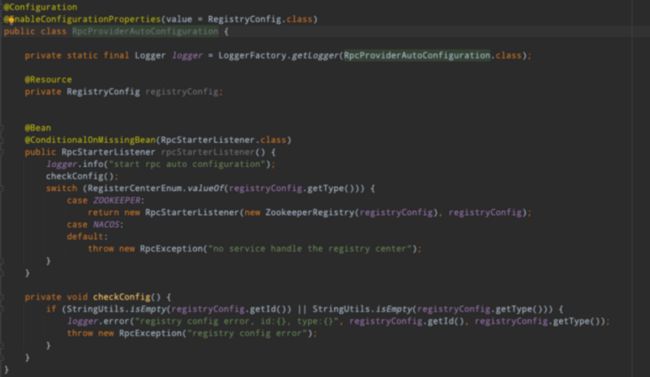Place cursor on EnableConfigurationProperties annotation
This screenshot has height=377, width=650.
pyautogui.click(x=82, y=19)
